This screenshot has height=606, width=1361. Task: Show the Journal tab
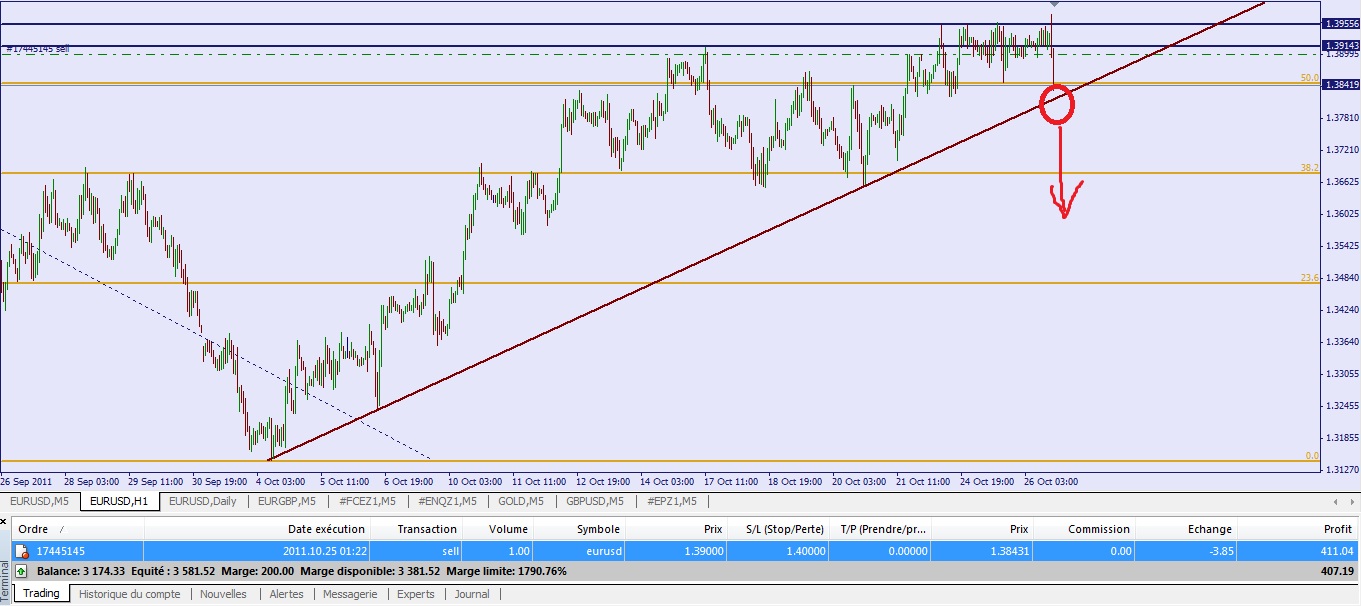(472, 594)
